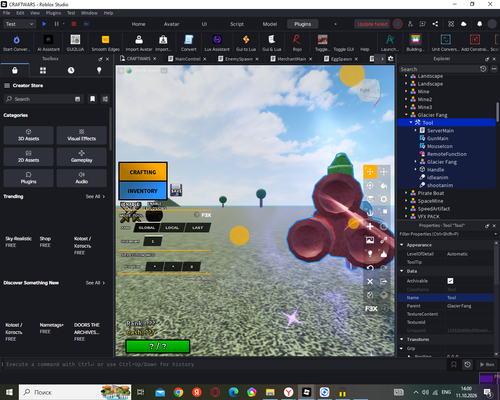This screenshot has height=400, width=500.
Task: Open the Test mode dropdown
Action: (x=19, y=24)
